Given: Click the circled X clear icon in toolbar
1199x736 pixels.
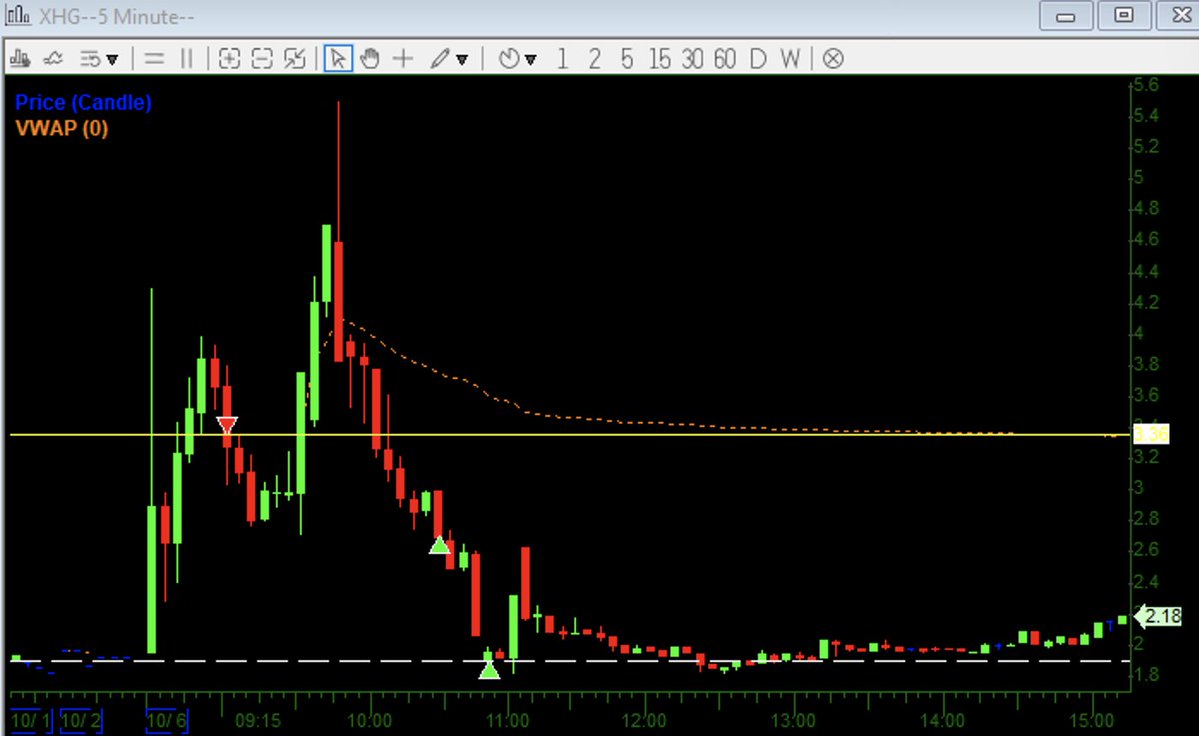Looking at the screenshot, I should click(833, 59).
